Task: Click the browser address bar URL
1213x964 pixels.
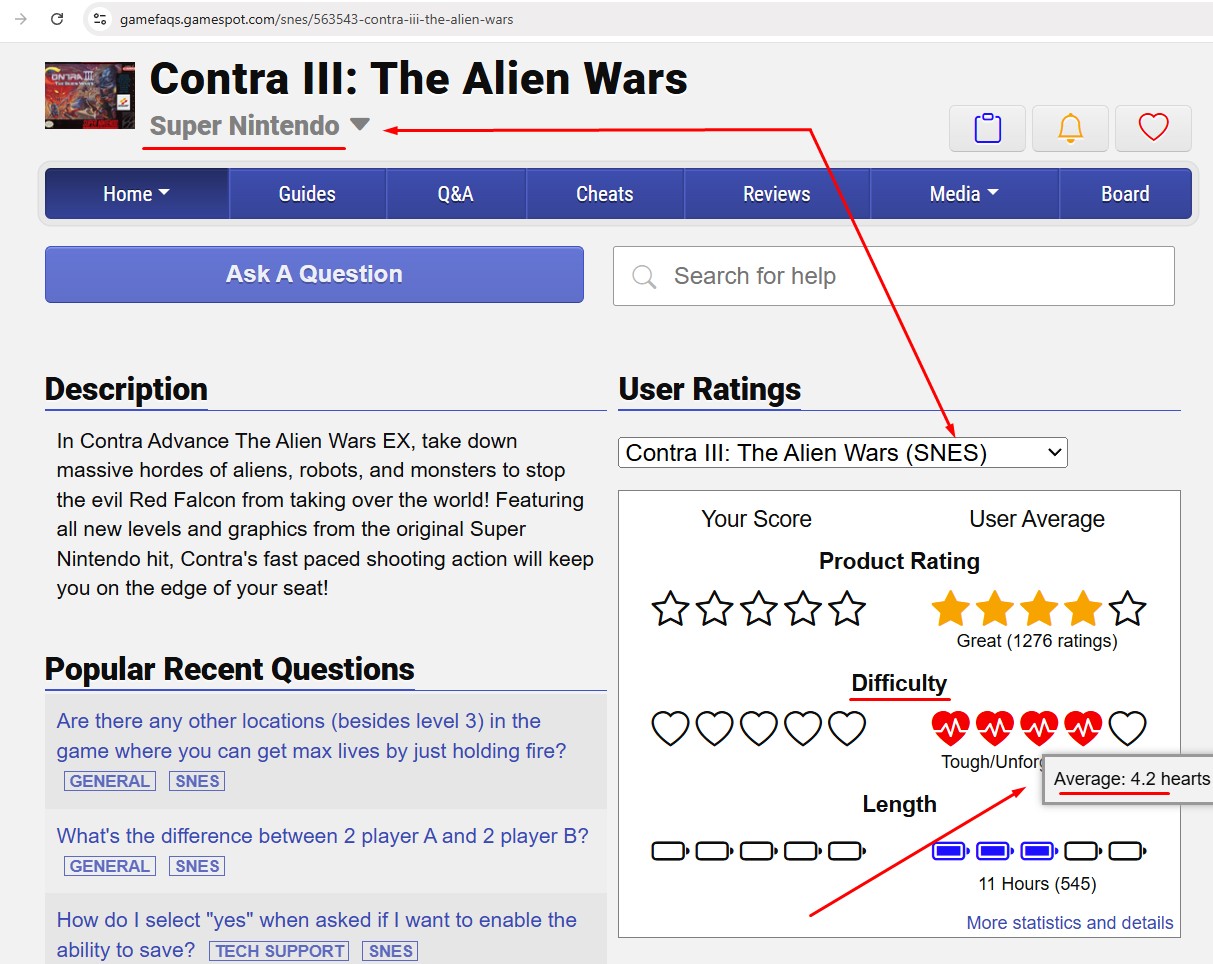Action: (317, 19)
